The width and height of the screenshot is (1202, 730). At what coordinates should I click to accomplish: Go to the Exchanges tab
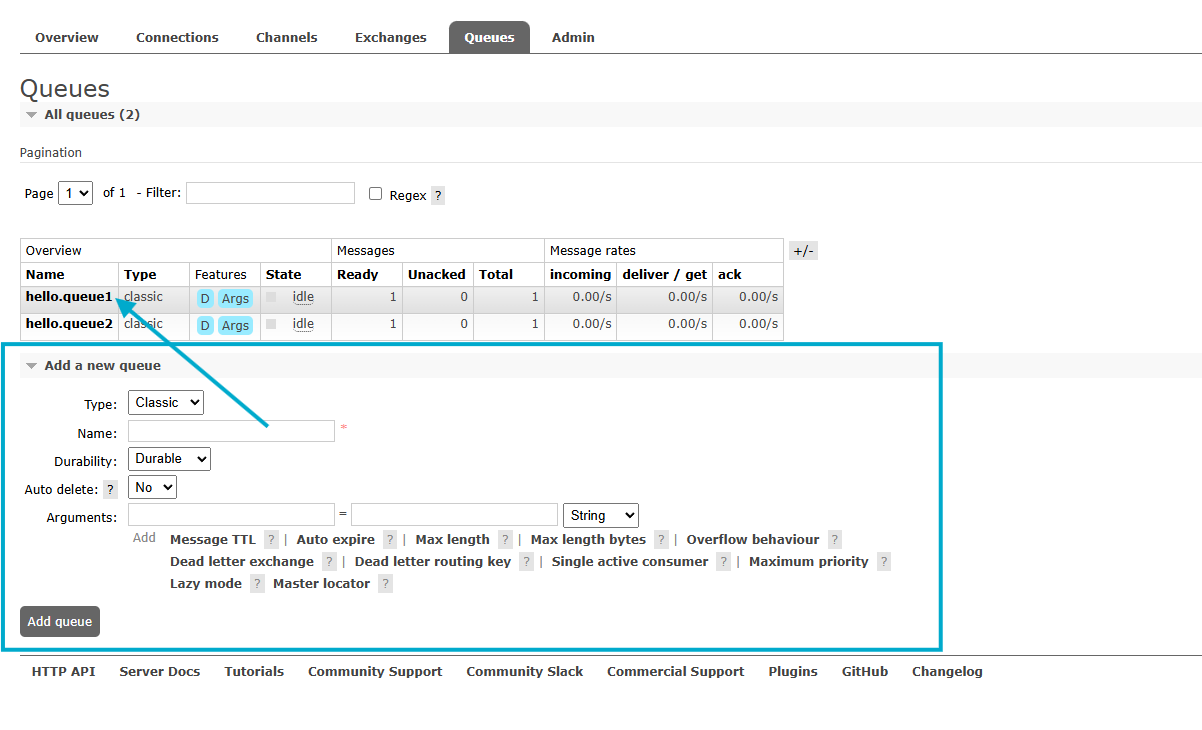[391, 38]
